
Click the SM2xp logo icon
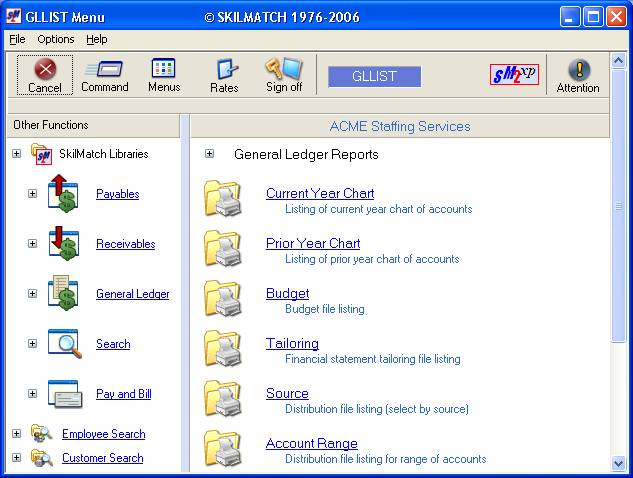[514, 74]
